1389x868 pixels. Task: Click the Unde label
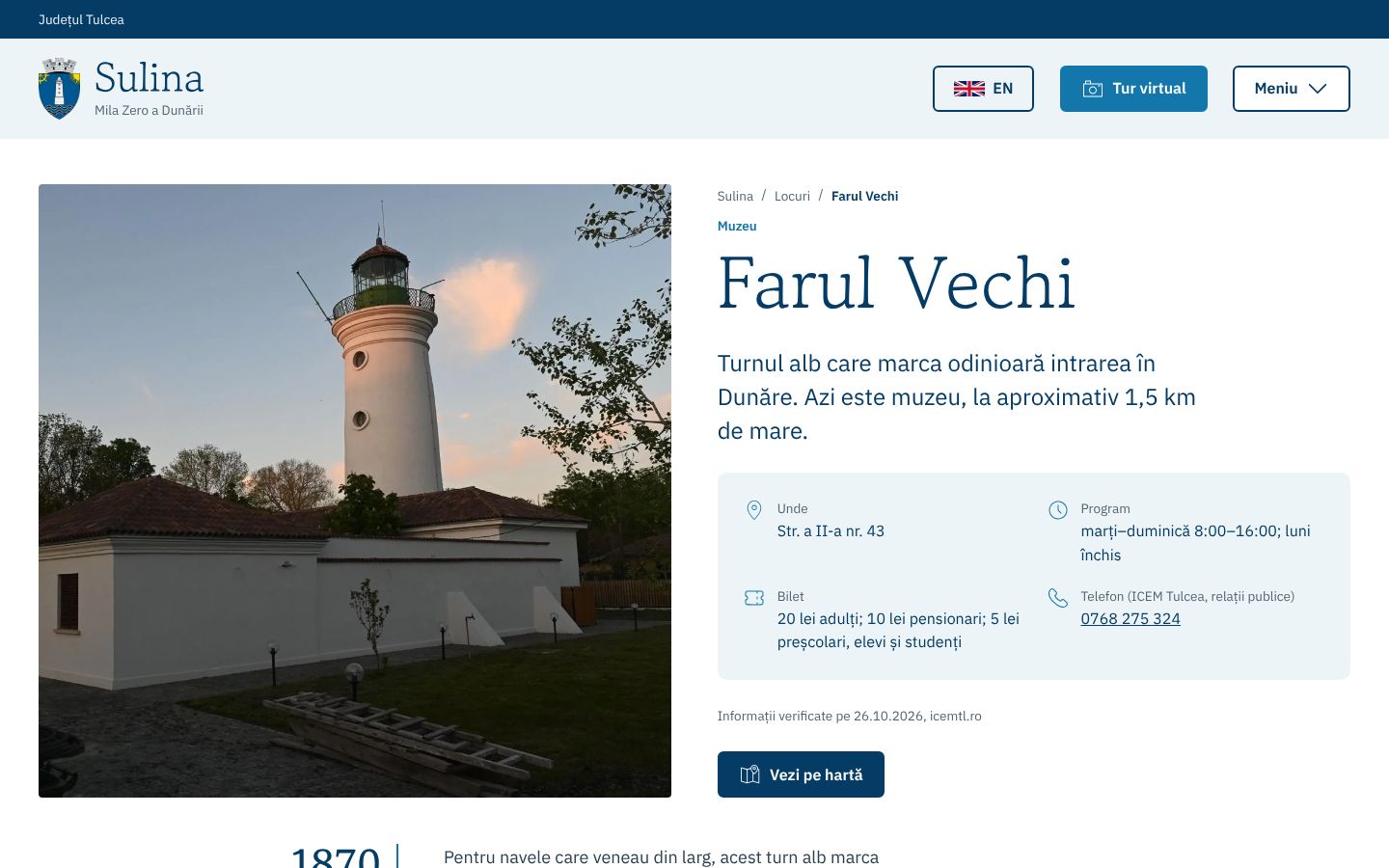point(793,508)
